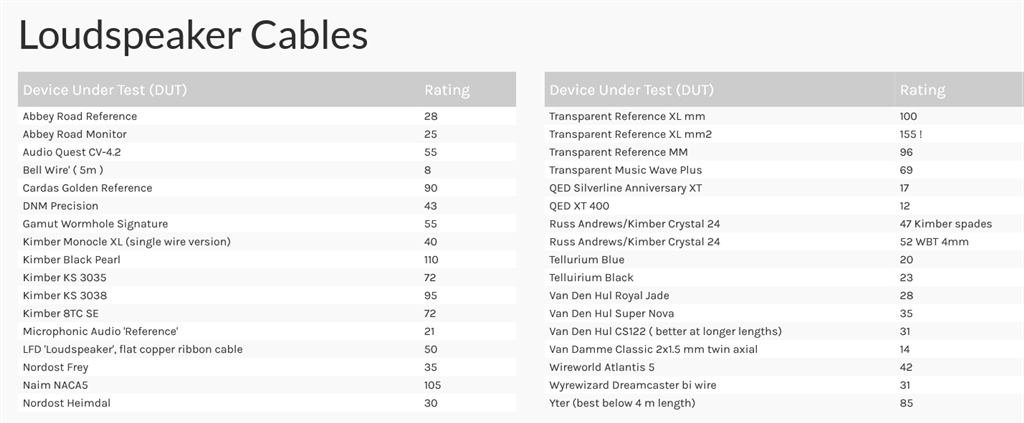The height and width of the screenshot is (423, 1024).
Task: Select the "Nordost Heimdal" row
Action: coord(66,403)
